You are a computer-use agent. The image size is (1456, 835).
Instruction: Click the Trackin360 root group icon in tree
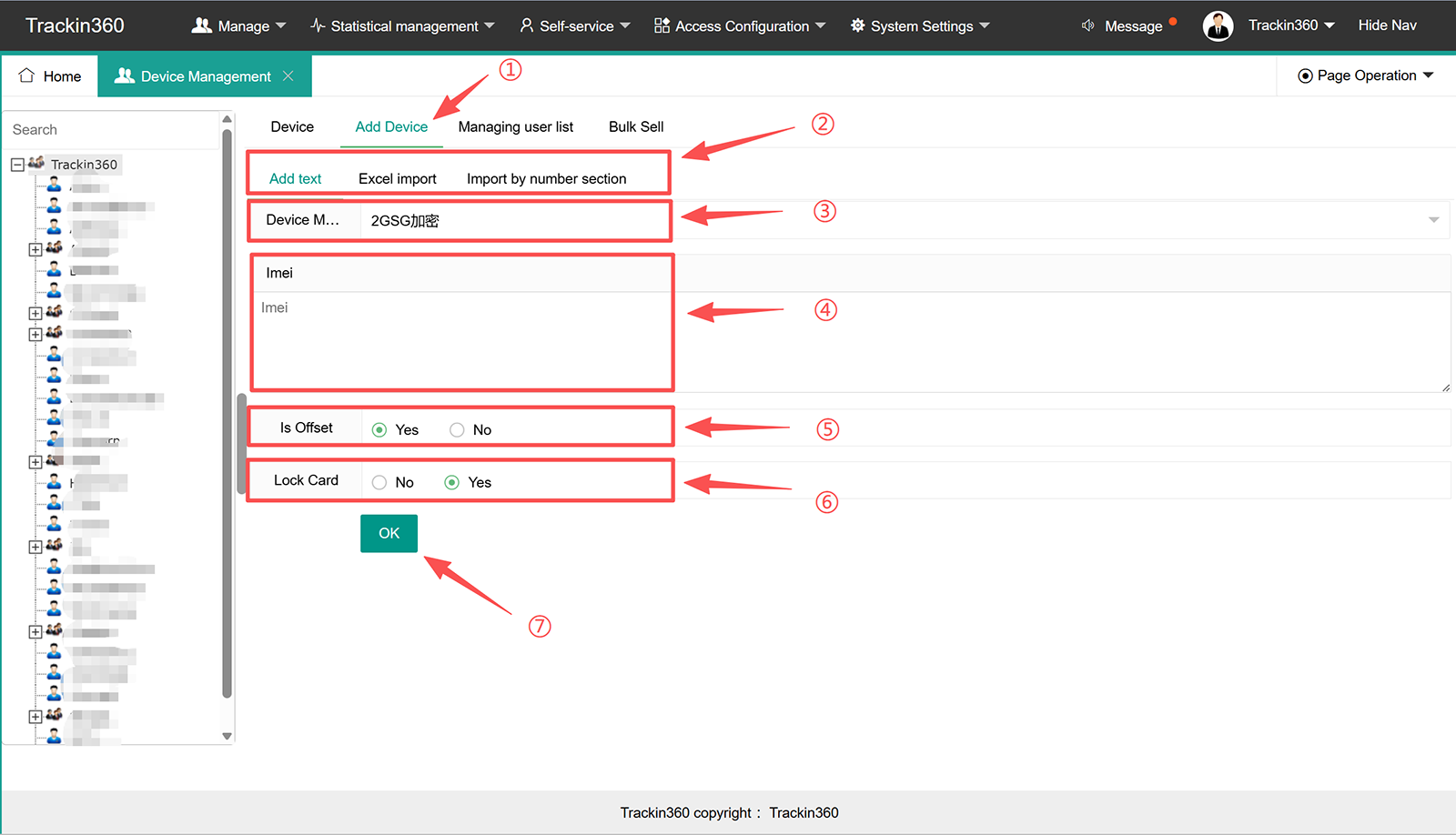coord(36,164)
